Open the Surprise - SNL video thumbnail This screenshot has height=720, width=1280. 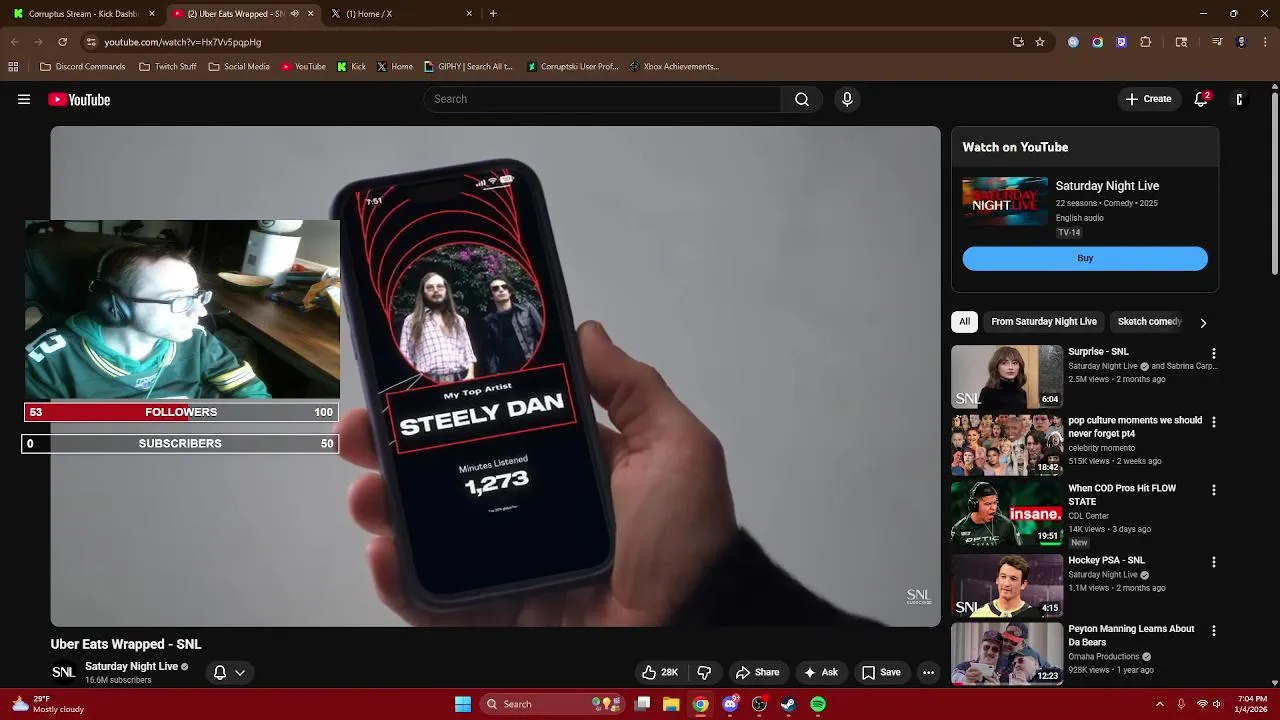(x=1007, y=377)
